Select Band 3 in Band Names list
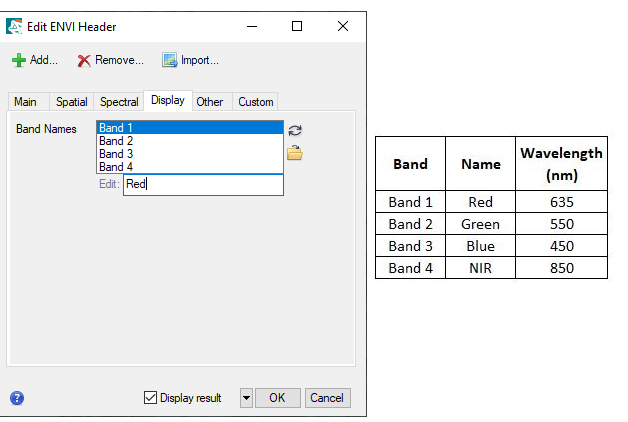628x422 pixels. [190, 154]
